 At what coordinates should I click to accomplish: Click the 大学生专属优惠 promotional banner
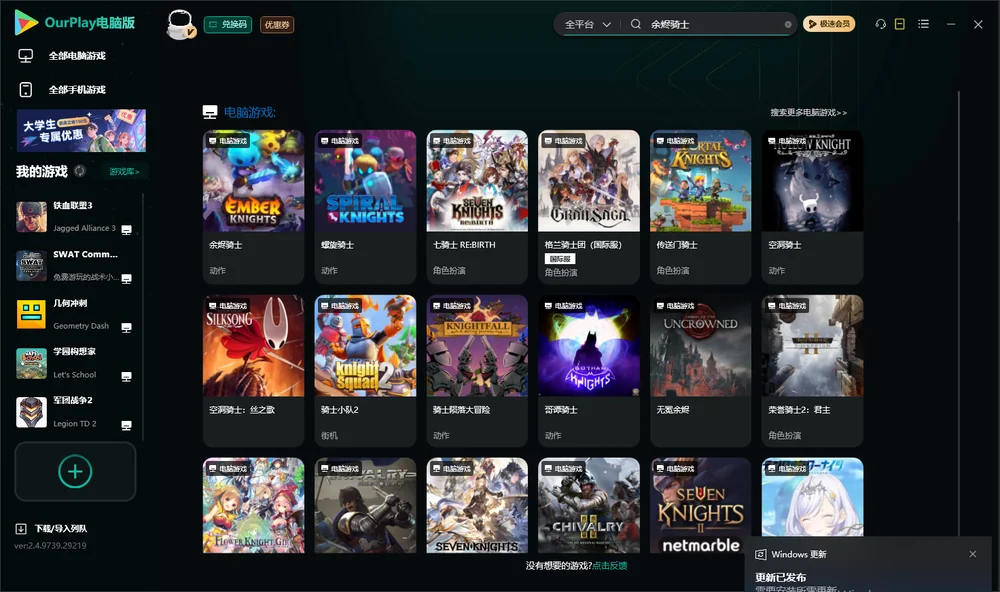tap(81, 130)
